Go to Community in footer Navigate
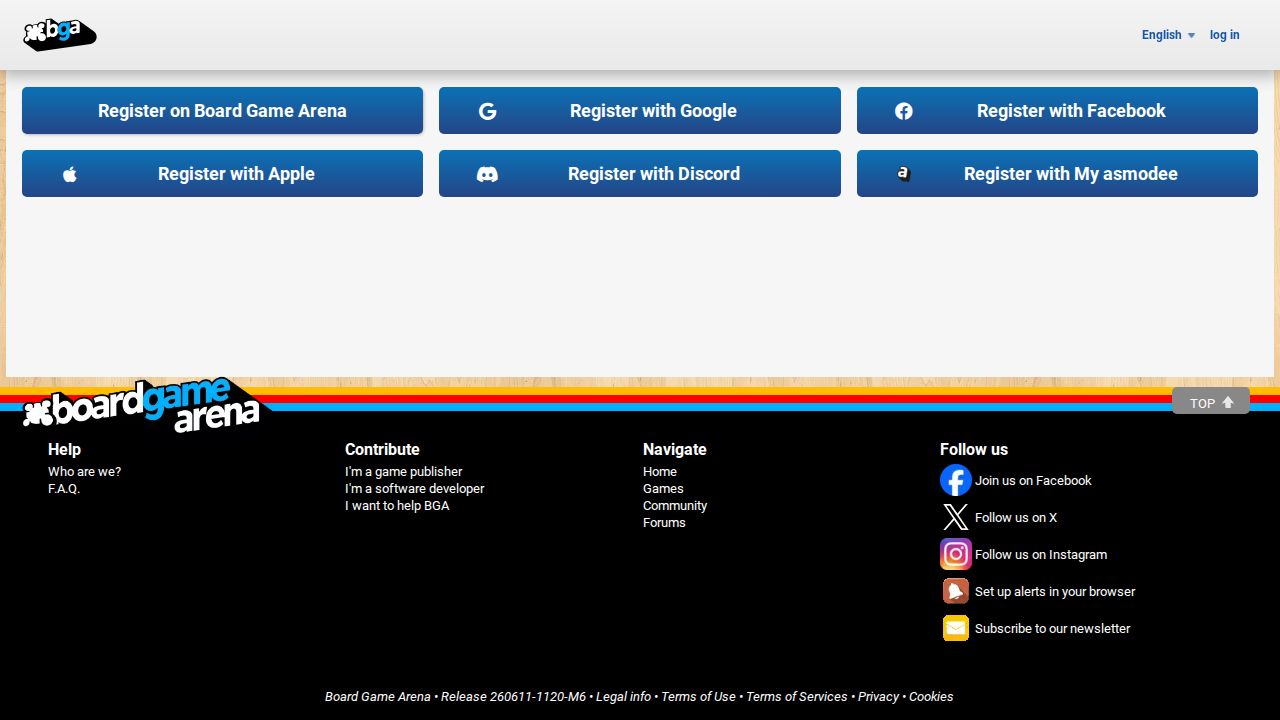Screen dimensions: 1280x720 point(675,506)
